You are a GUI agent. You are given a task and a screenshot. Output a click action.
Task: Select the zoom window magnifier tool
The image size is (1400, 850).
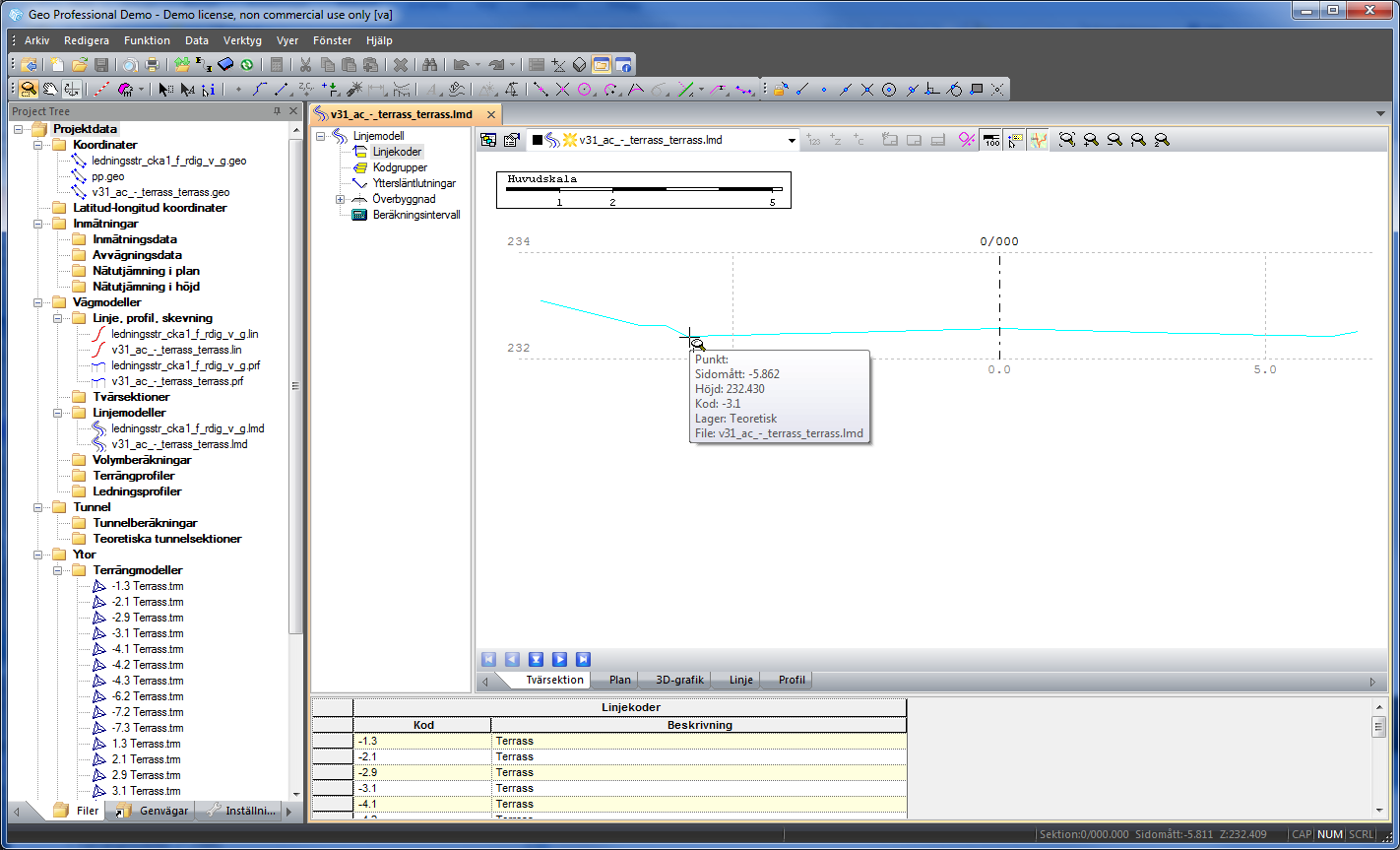click(x=29, y=90)
